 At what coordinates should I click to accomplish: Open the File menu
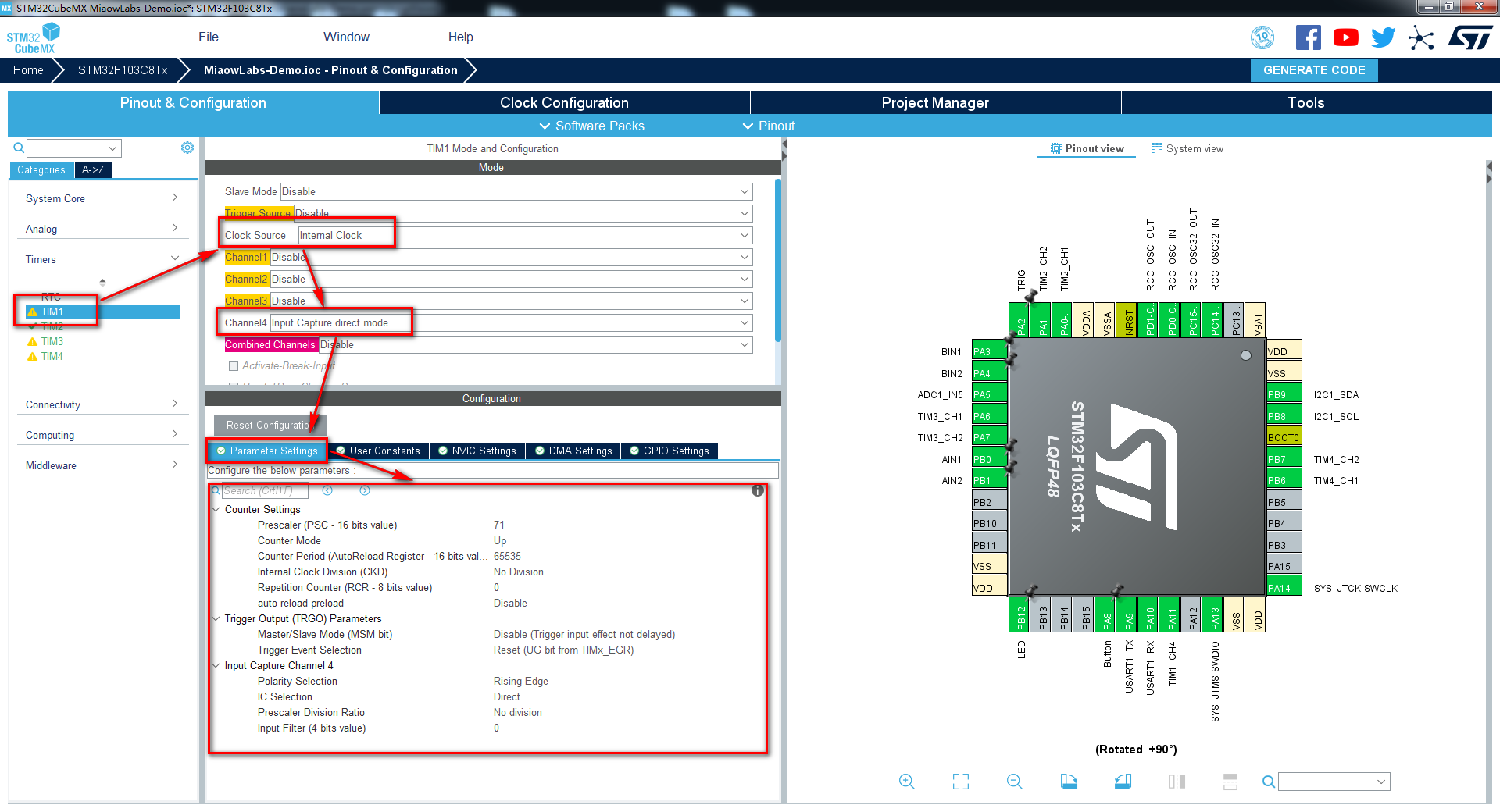[x=209, y=37]
